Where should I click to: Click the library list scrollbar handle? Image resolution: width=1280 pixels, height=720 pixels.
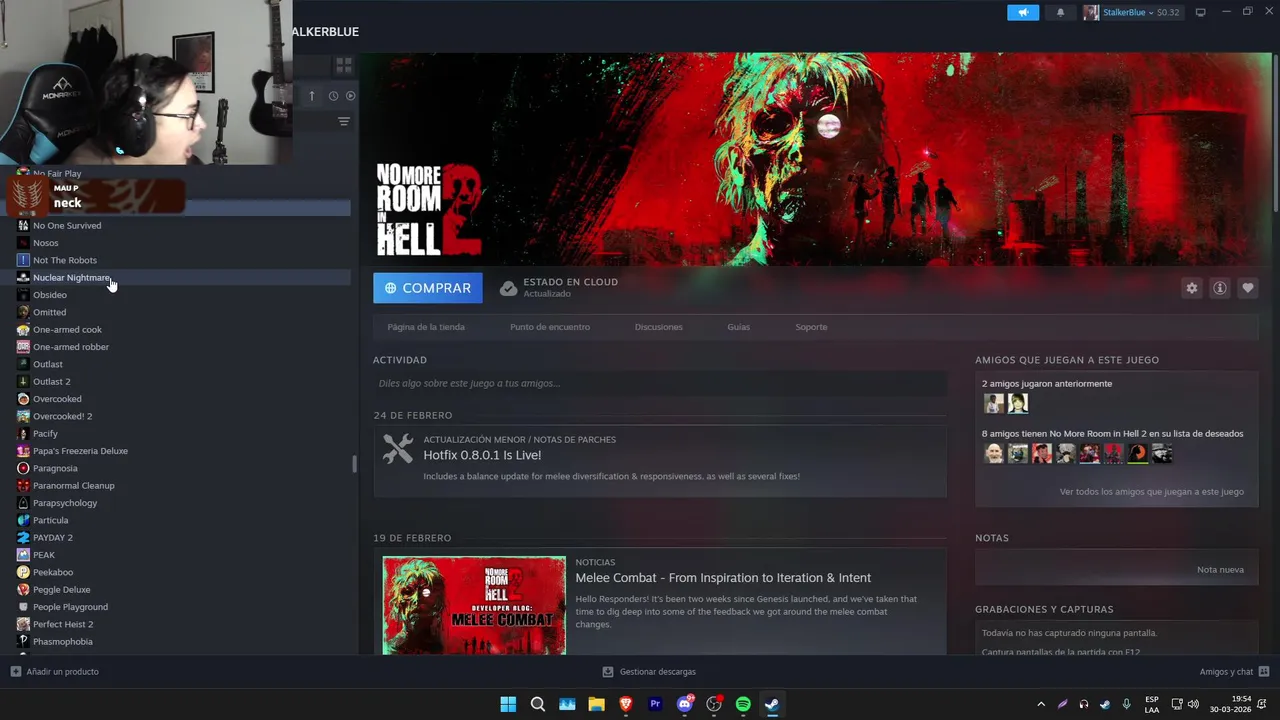click(354, 464)
